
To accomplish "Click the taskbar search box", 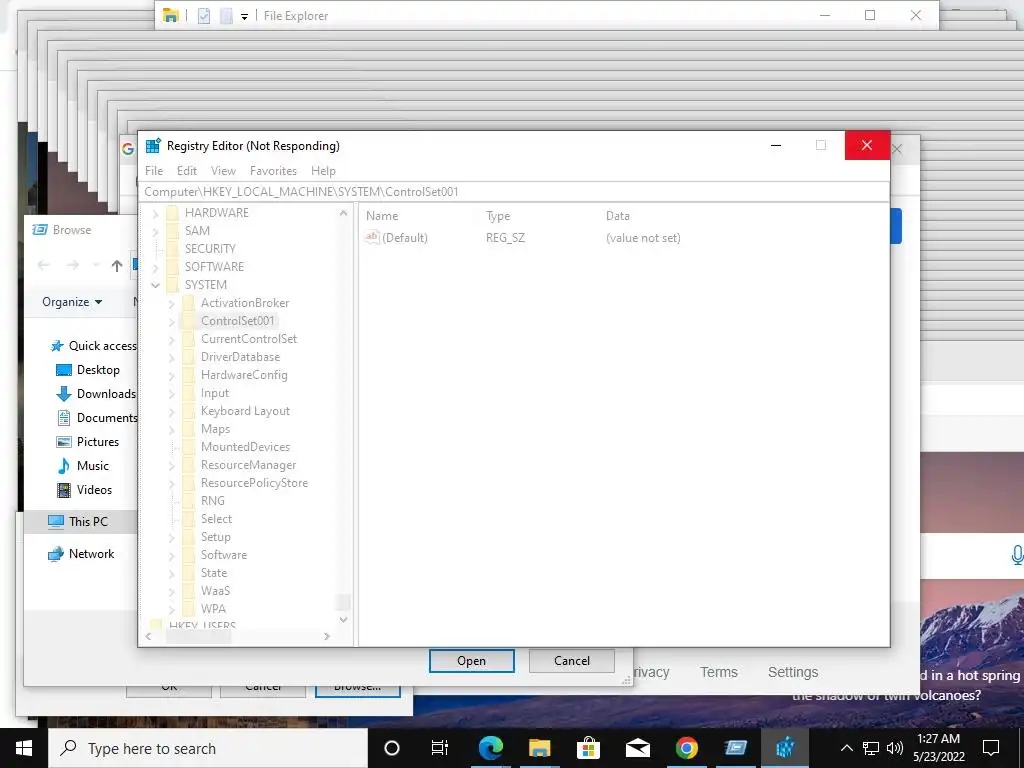I will 208,748.
